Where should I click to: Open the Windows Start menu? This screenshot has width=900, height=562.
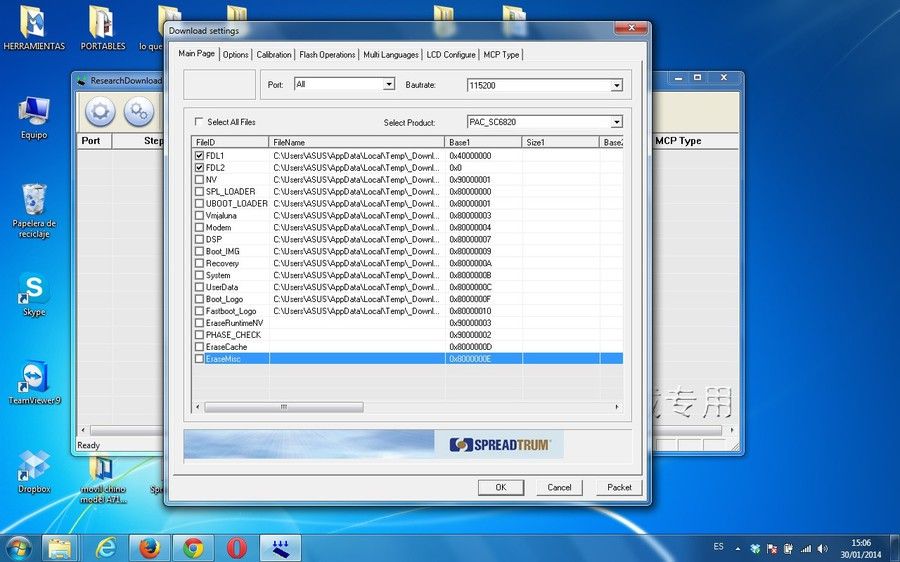coord(18,548)
